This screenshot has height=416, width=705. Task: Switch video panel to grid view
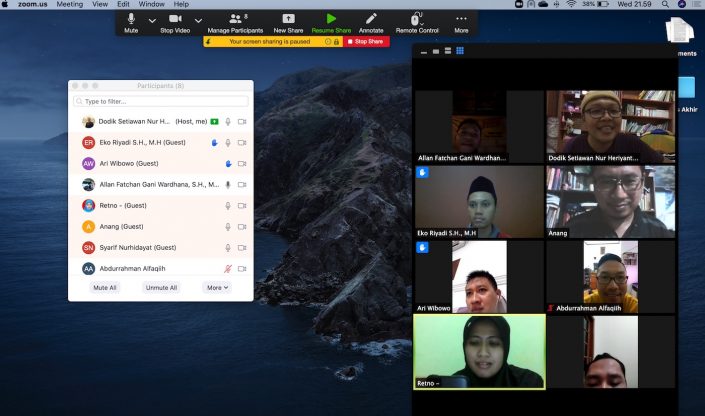tap(460, 51)
